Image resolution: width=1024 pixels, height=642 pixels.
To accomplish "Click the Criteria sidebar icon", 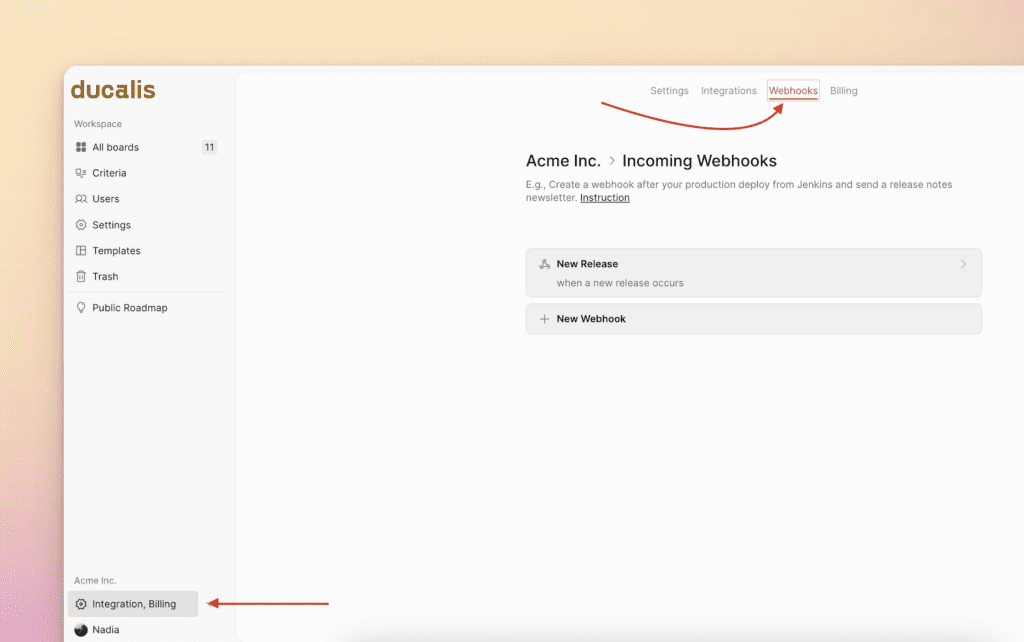I will [81, 173].
